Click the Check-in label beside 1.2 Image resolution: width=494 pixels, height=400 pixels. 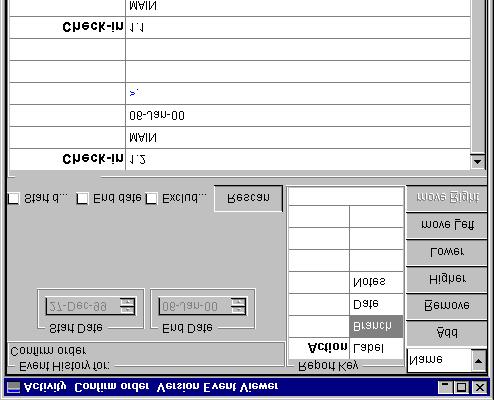[x=93, y=159]
